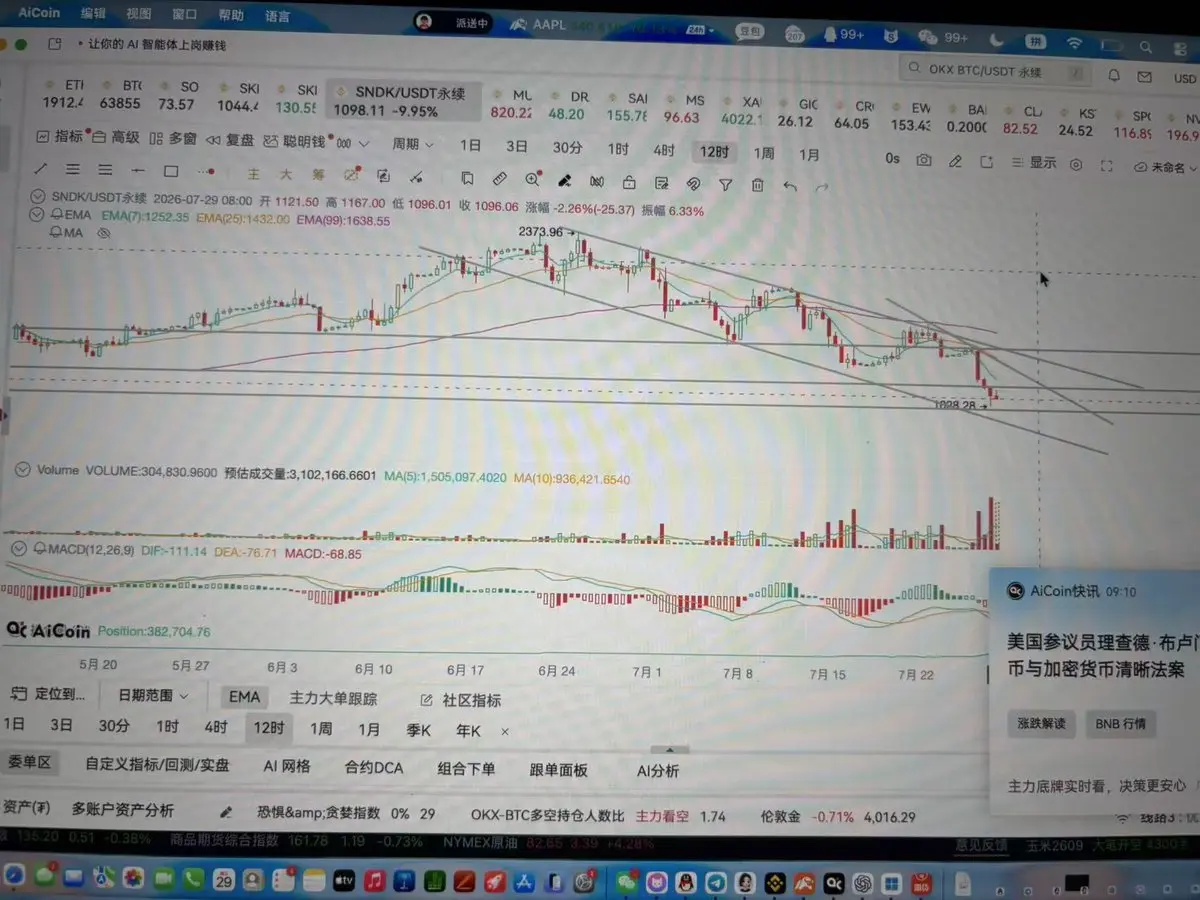Click the 定位到 locate button
This screenshot has width=1200, height=900.
point(50,694)
